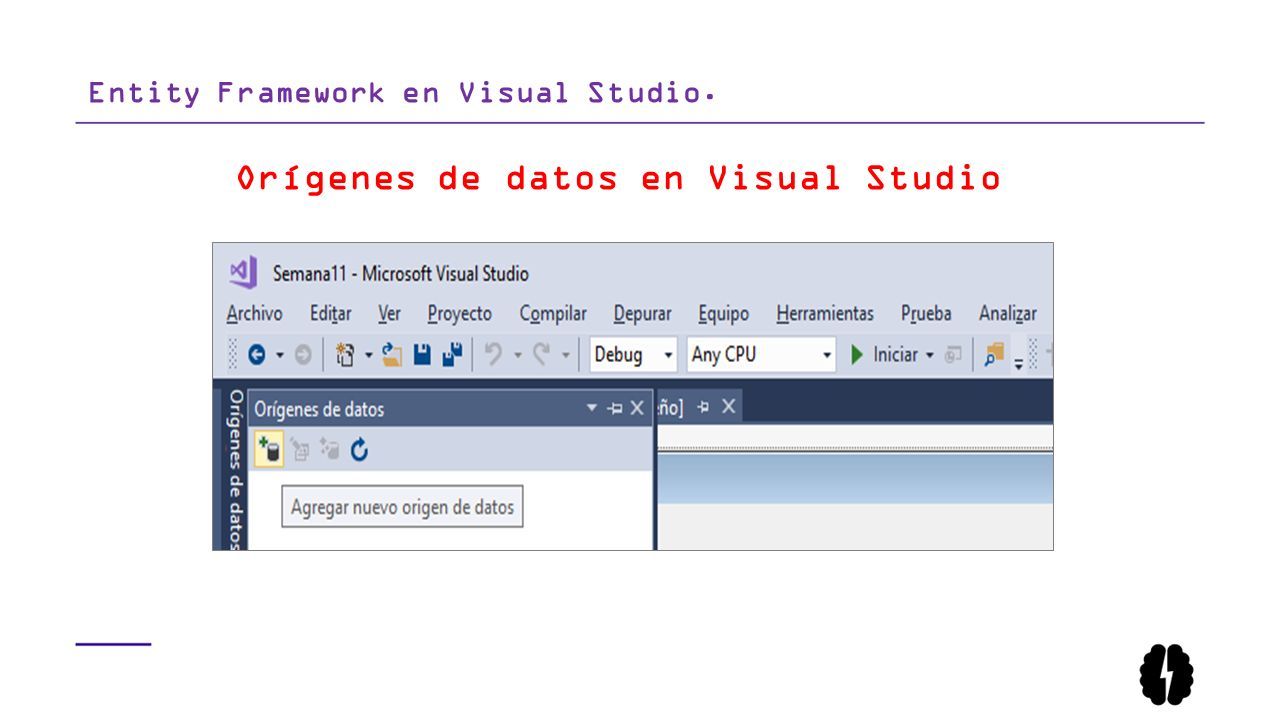This screenshot has height=720, width=1280.
Task: Open the Proyecto menu
Action: pos(460,314)
